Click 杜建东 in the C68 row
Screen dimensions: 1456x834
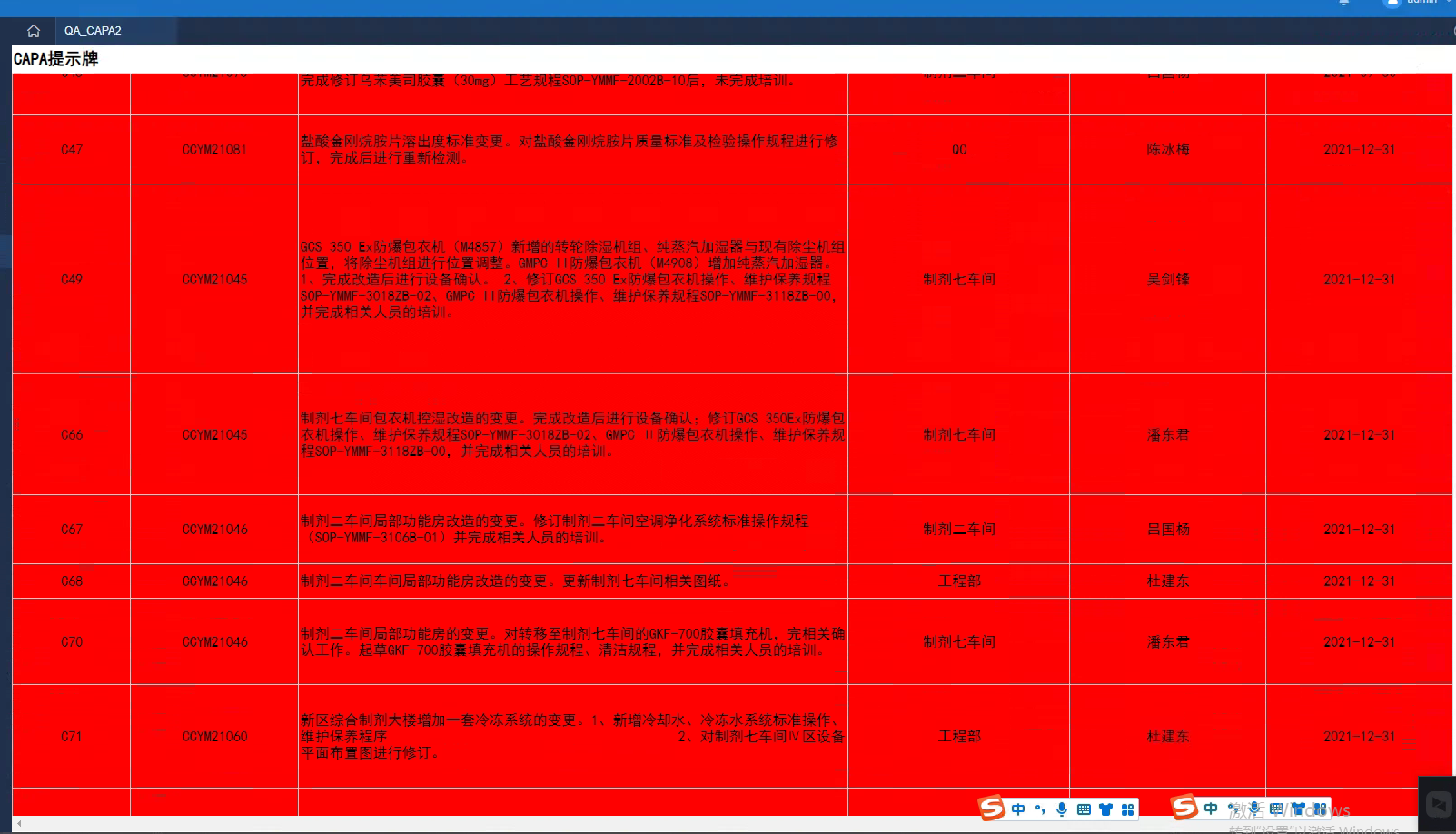point(1168,581)
